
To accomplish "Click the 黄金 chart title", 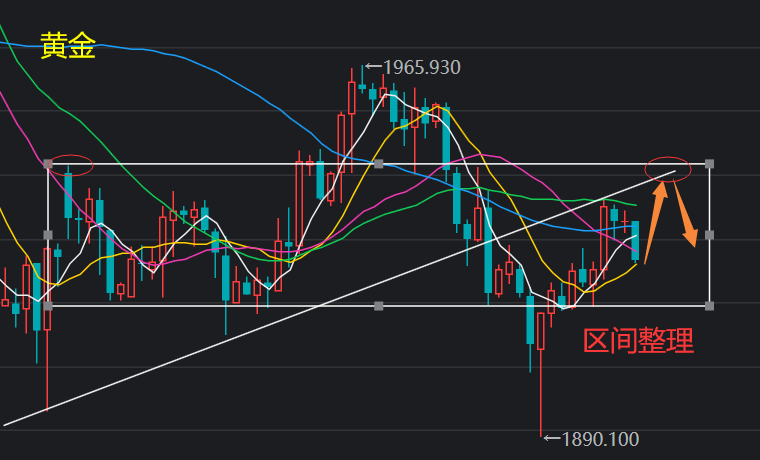I will coord(68,46).
